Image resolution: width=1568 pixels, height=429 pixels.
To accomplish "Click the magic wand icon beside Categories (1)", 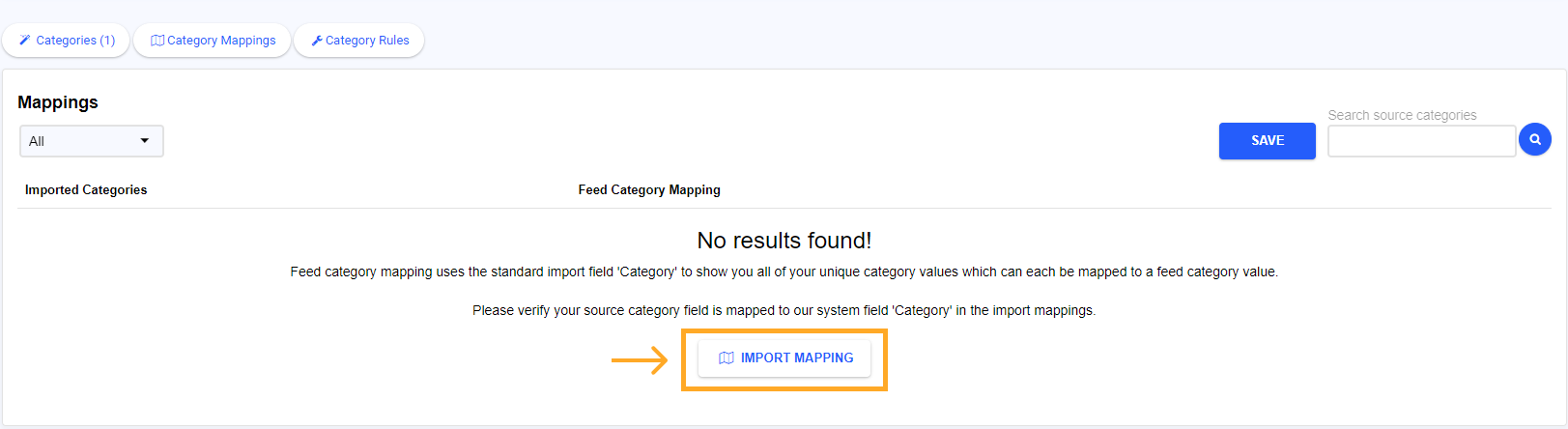I will [25, 41].
